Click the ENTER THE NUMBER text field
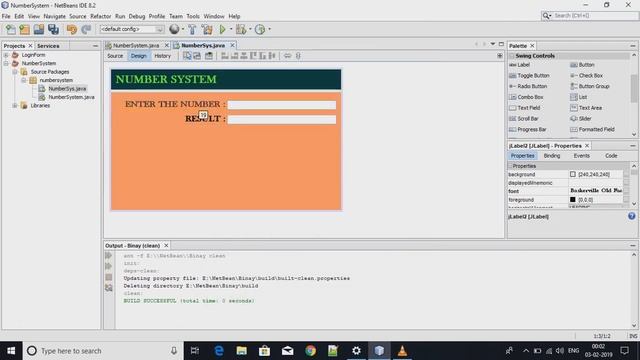 click(282, 105)
